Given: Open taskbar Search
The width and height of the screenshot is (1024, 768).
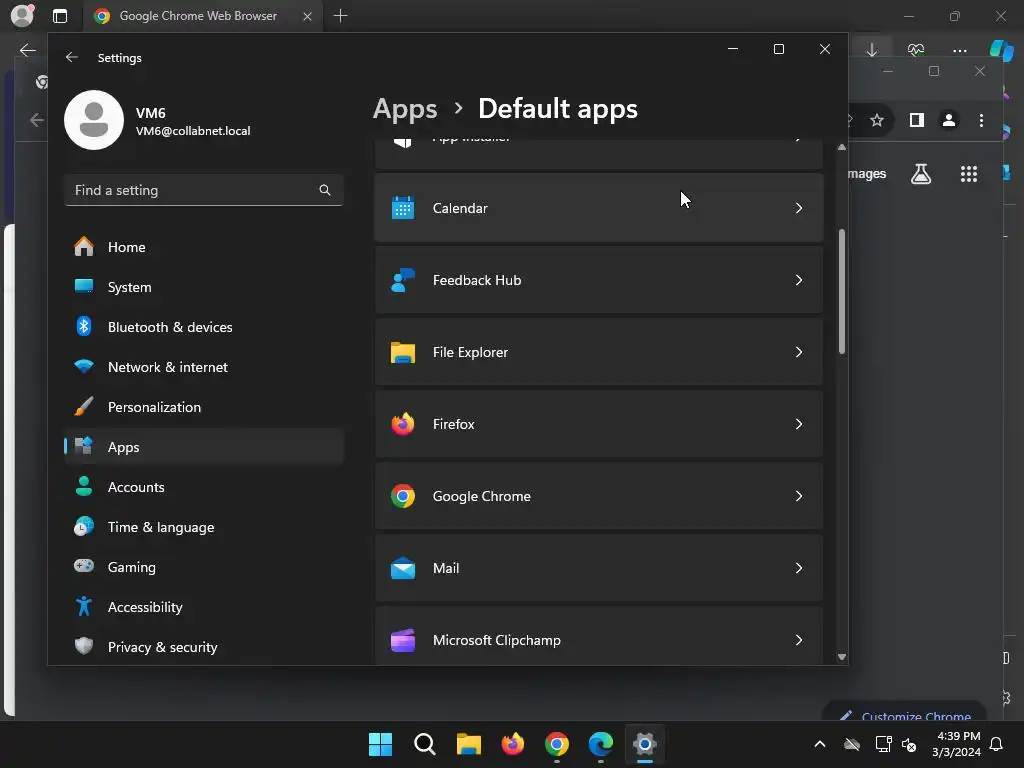Looking at the screenshot, I should click(x=424, y=744).
